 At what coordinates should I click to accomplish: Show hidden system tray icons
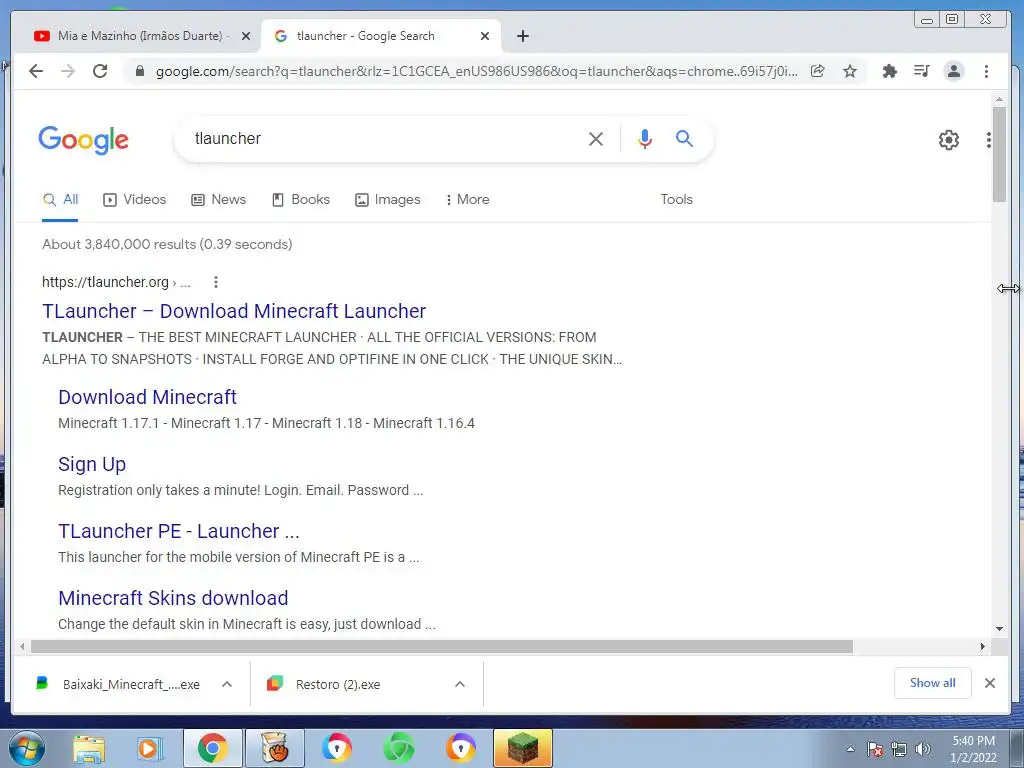pos(850,749)
